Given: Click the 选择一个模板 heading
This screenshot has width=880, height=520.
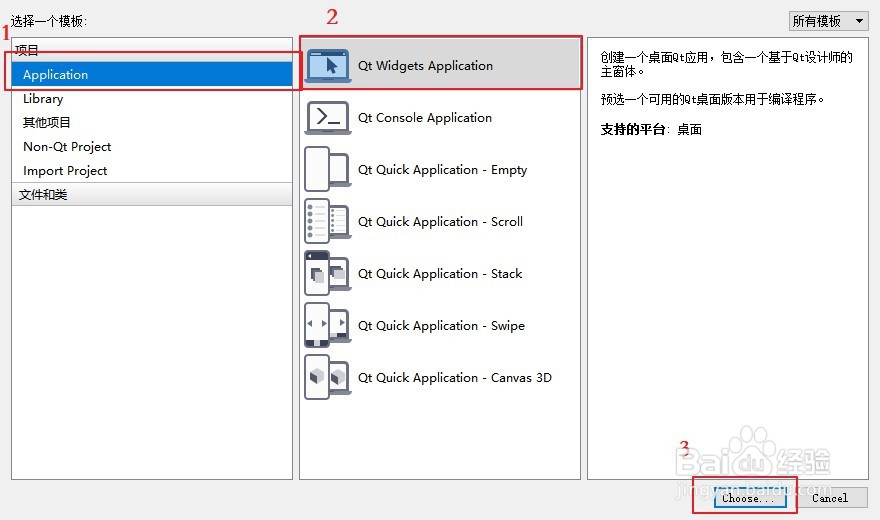Looking at the screenshot, I should pos(49,21).
